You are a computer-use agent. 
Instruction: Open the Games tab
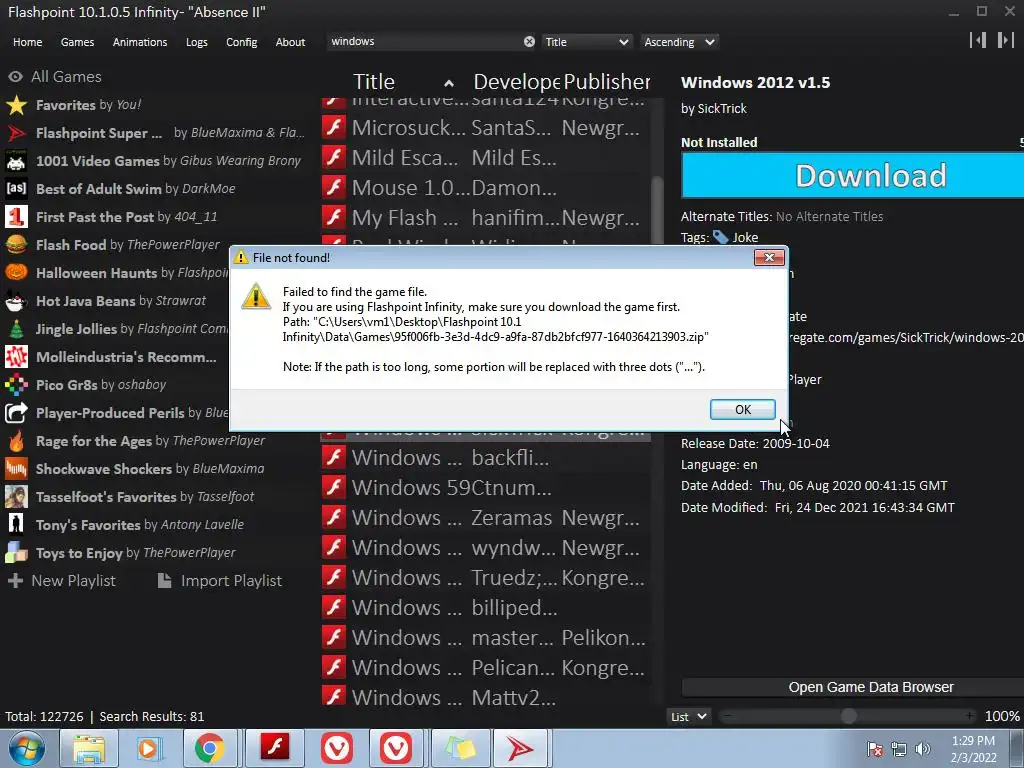pos(77,42)
